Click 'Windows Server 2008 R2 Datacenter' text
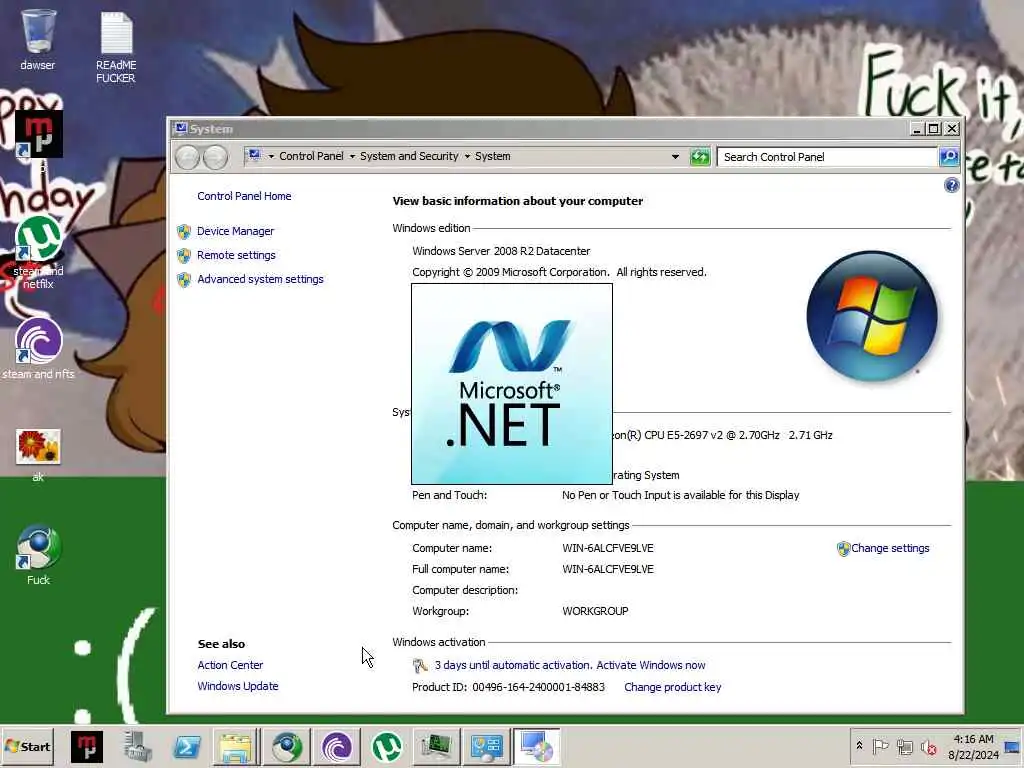The width and height of the screenshot is (1024, 768). pyautogui.click(x=501, y=251)
